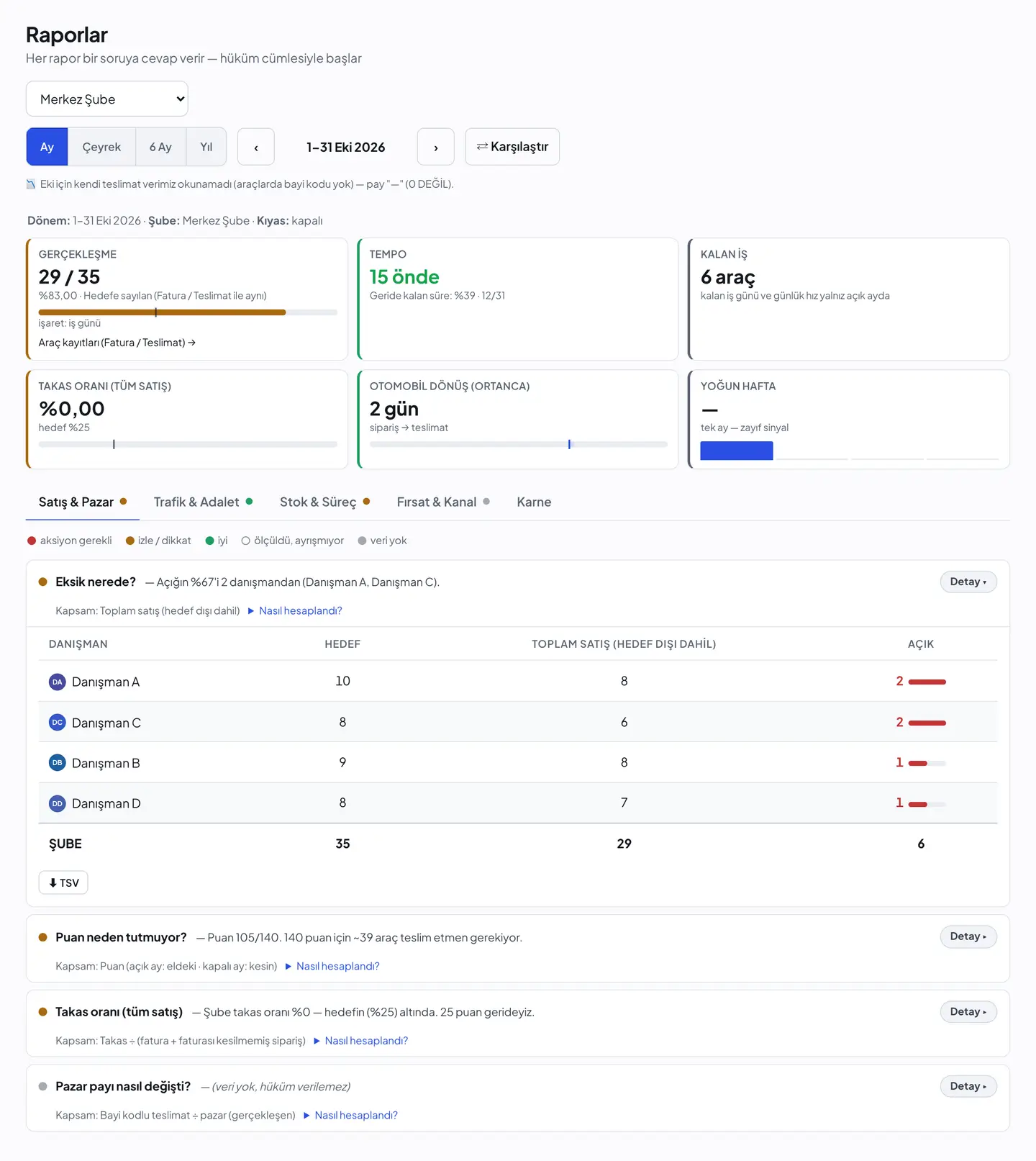Image resolution: width=1036 pixels, height=1161 pixels.
Task: Click the Kalan İş value 6 araç
Action: [x=728, y=277]
